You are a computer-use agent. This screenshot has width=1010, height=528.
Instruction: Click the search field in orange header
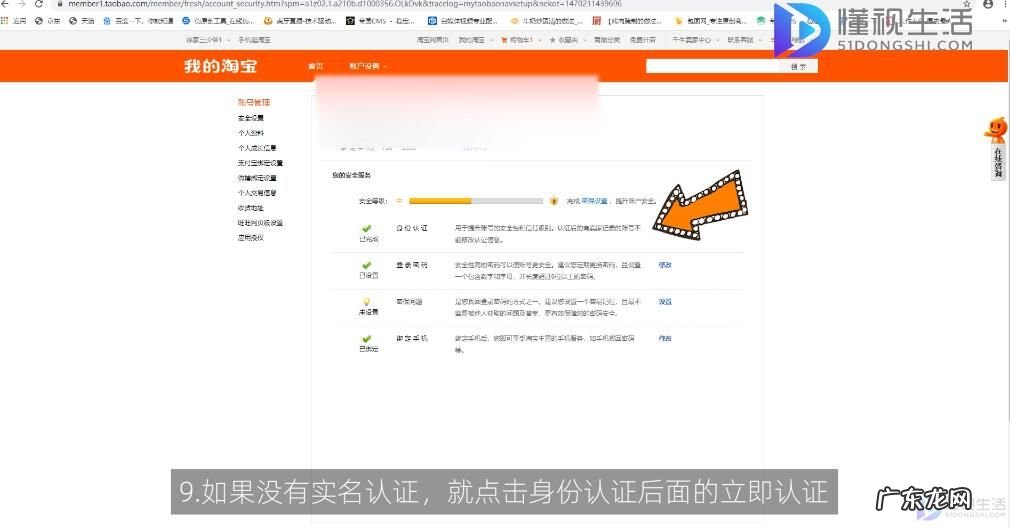pos(713,66)
